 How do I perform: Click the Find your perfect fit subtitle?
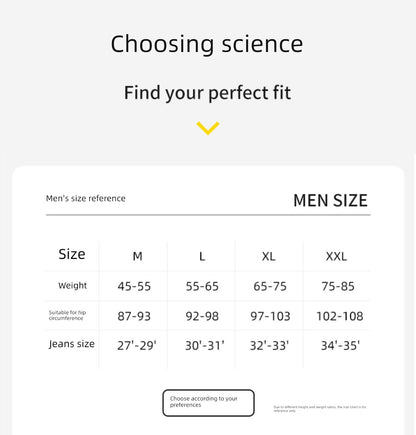point(207,93)
